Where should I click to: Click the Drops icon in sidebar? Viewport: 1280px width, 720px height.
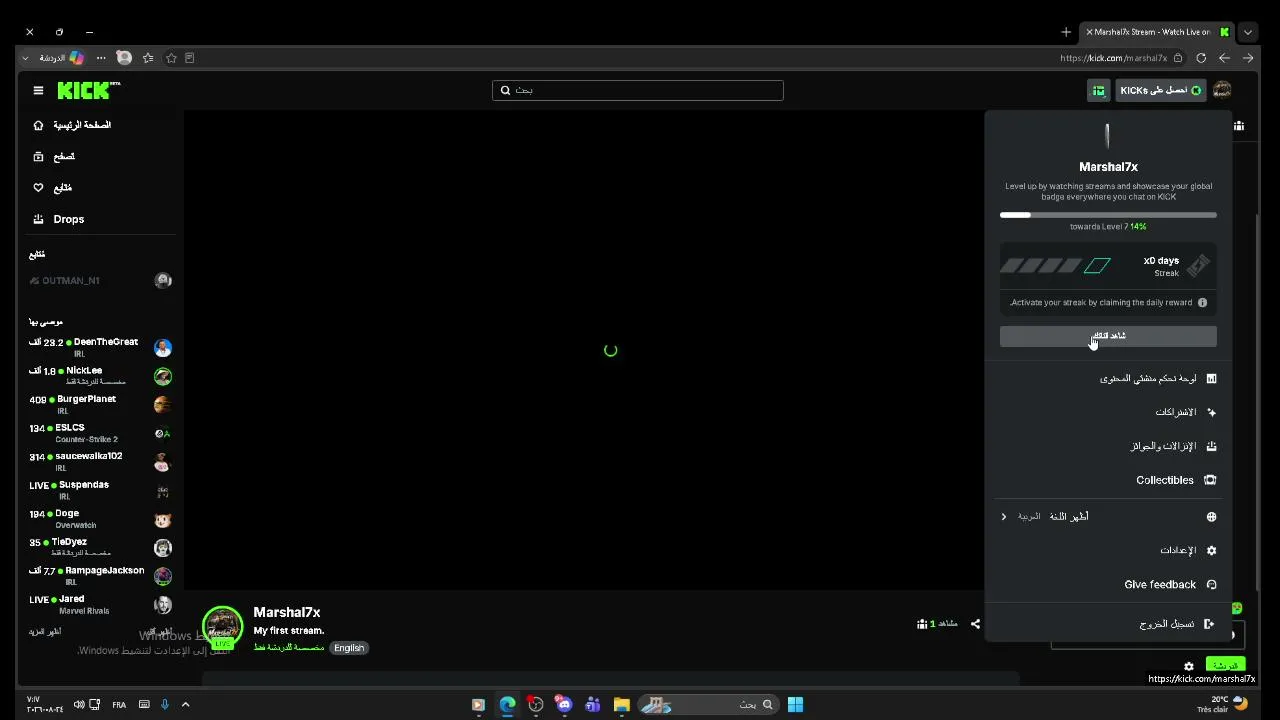(x=38, y=219)
